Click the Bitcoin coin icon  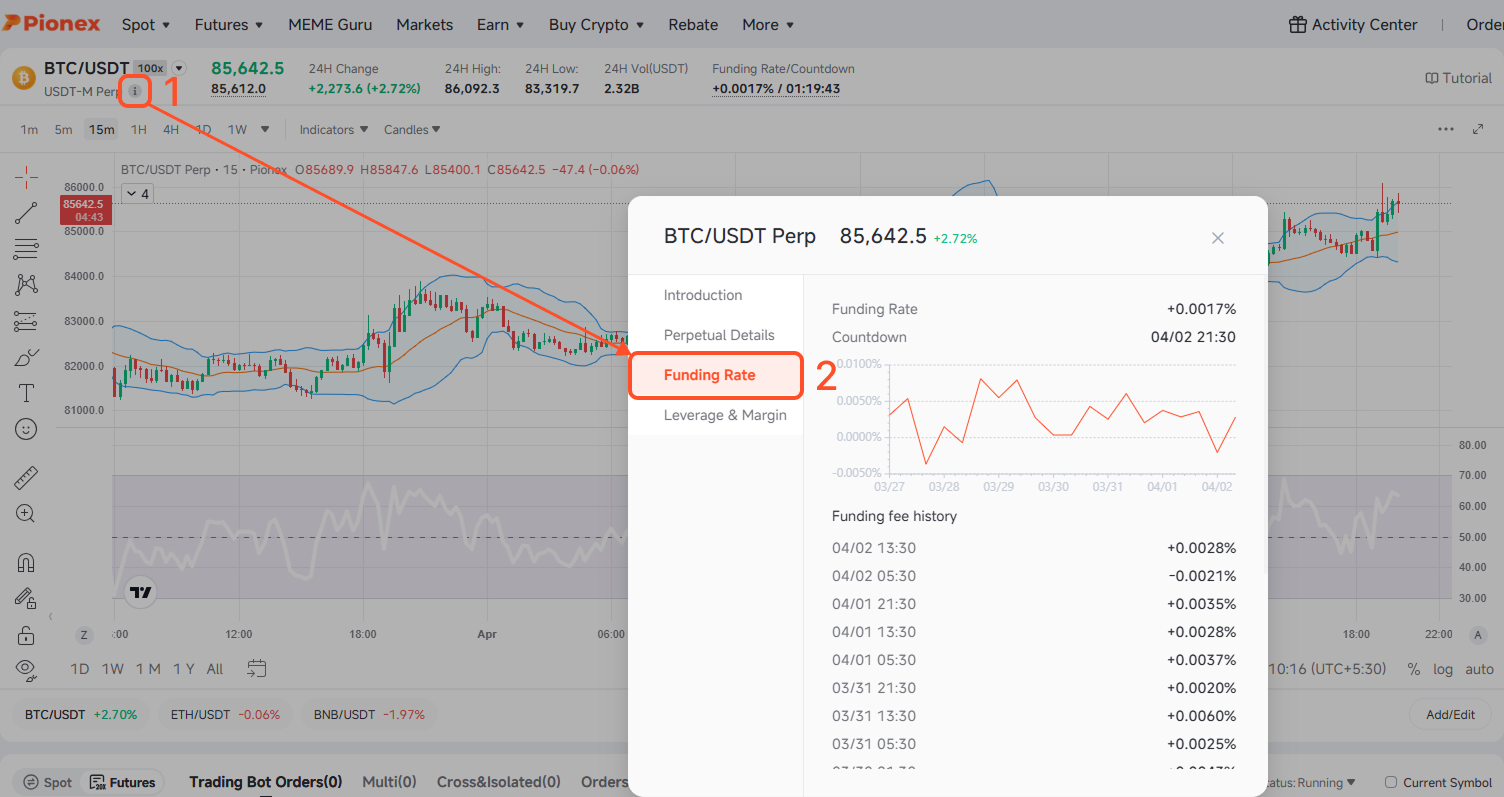click(23, 78)
